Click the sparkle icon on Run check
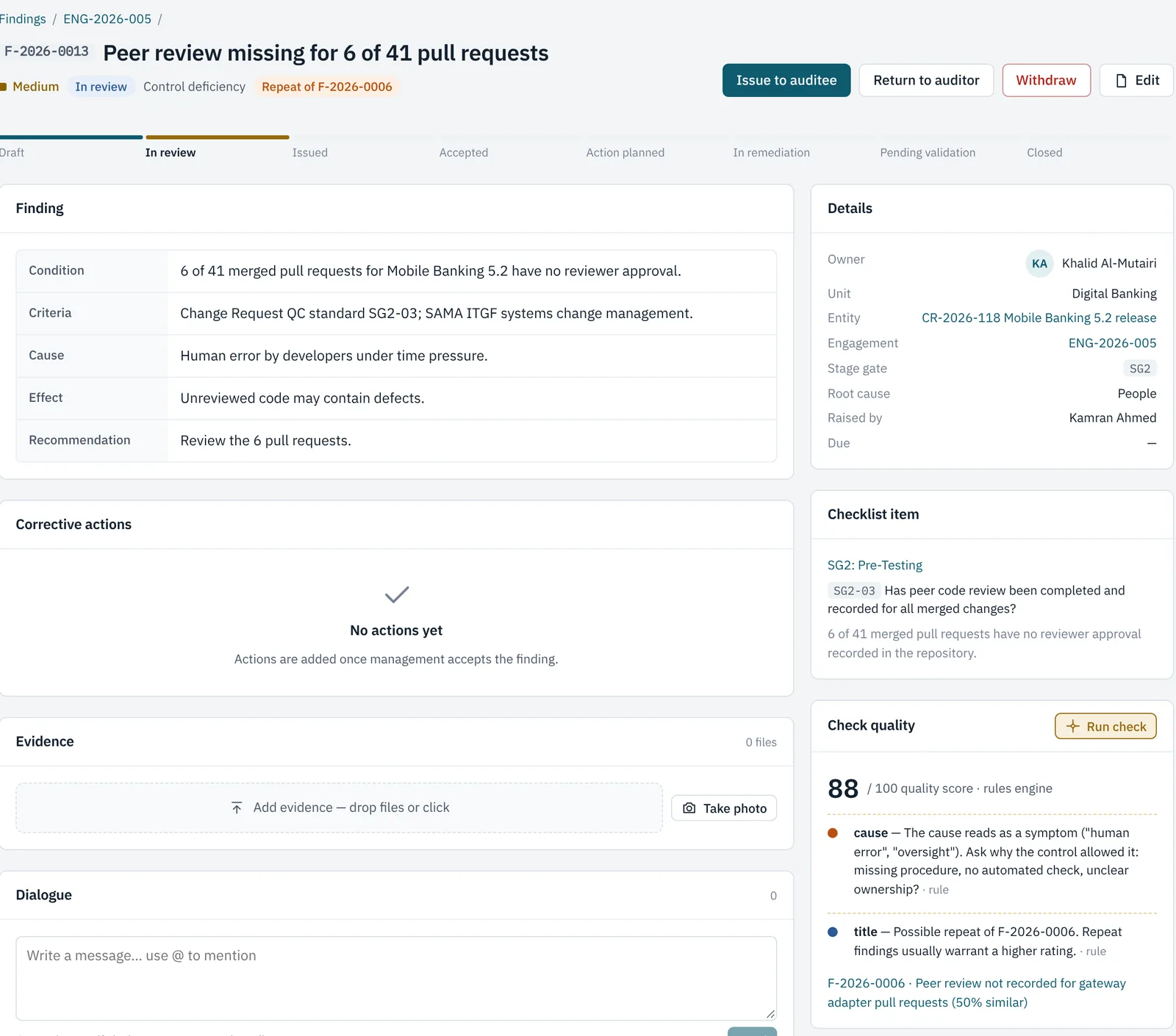 coord(1073,726)
